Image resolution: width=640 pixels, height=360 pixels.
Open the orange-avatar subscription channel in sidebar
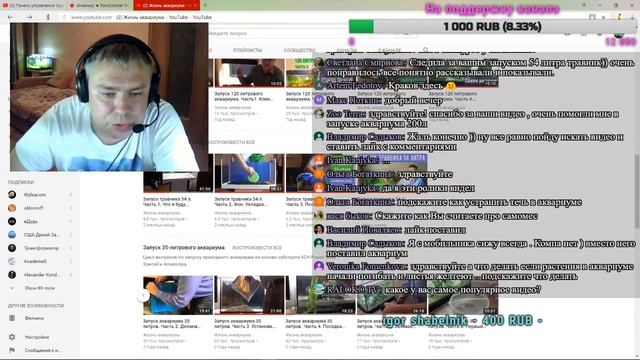(x=12, y=208)
